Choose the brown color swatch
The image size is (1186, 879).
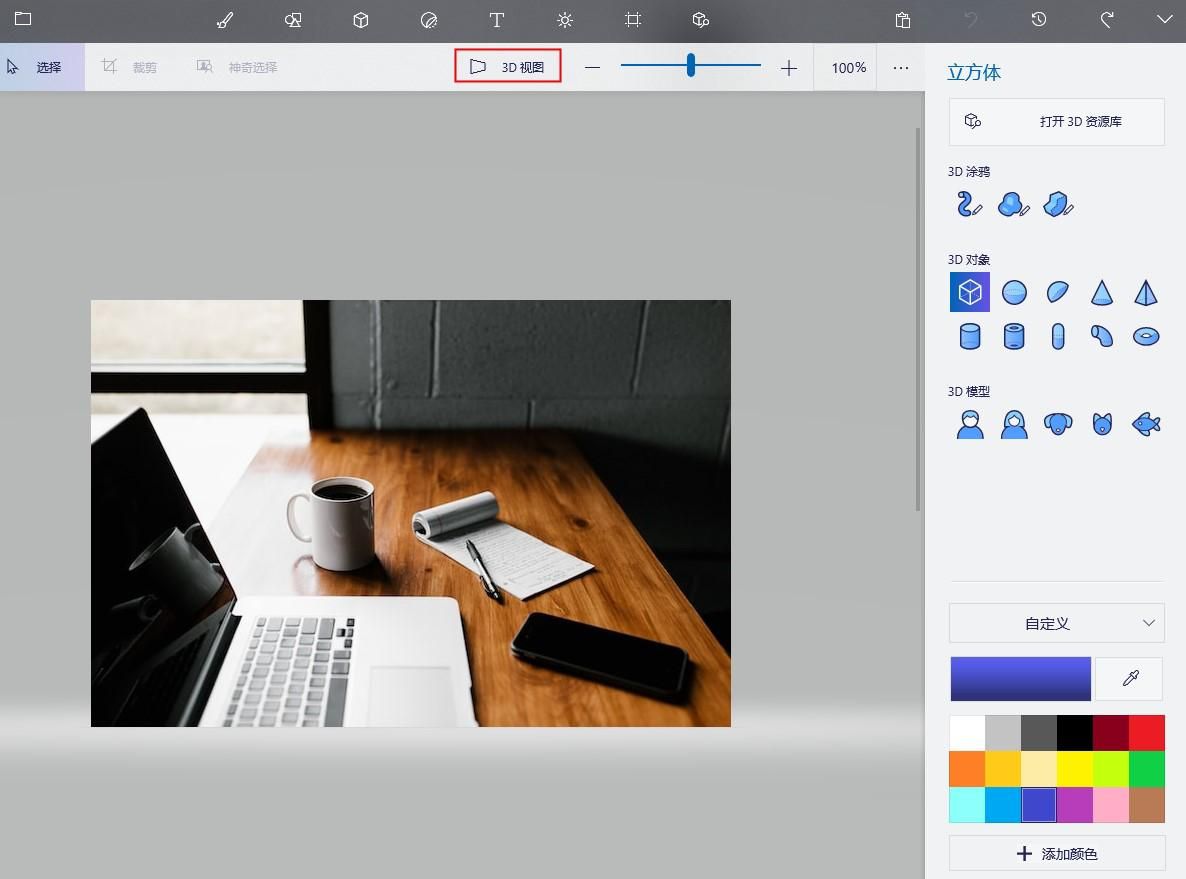[x=1147, y=804]
